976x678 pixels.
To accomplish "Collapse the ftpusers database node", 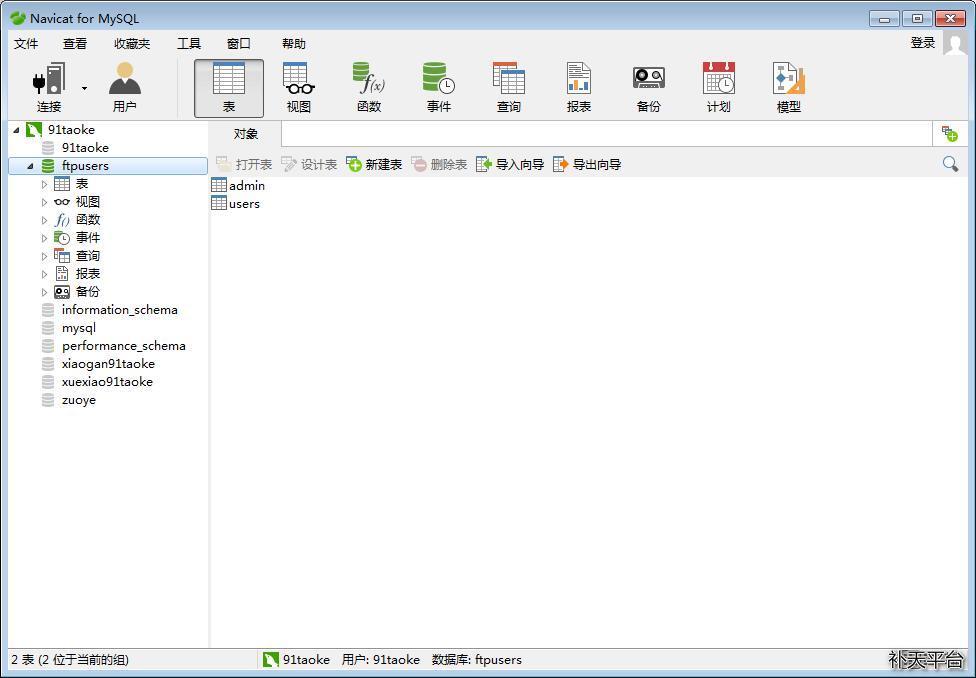I will (x=30, y=166).
